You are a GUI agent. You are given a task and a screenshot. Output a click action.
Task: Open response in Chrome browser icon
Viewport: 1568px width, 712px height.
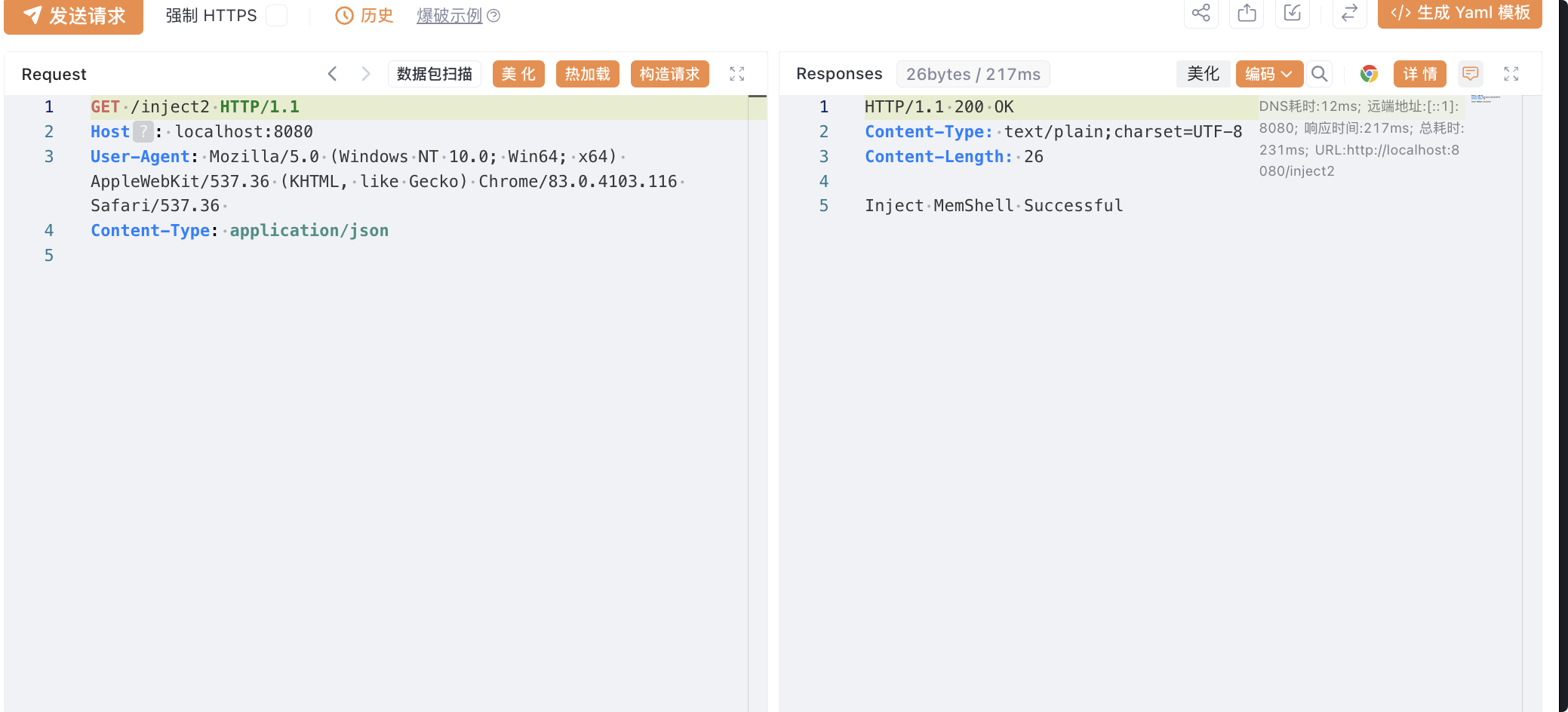[x=1369, y=74]
